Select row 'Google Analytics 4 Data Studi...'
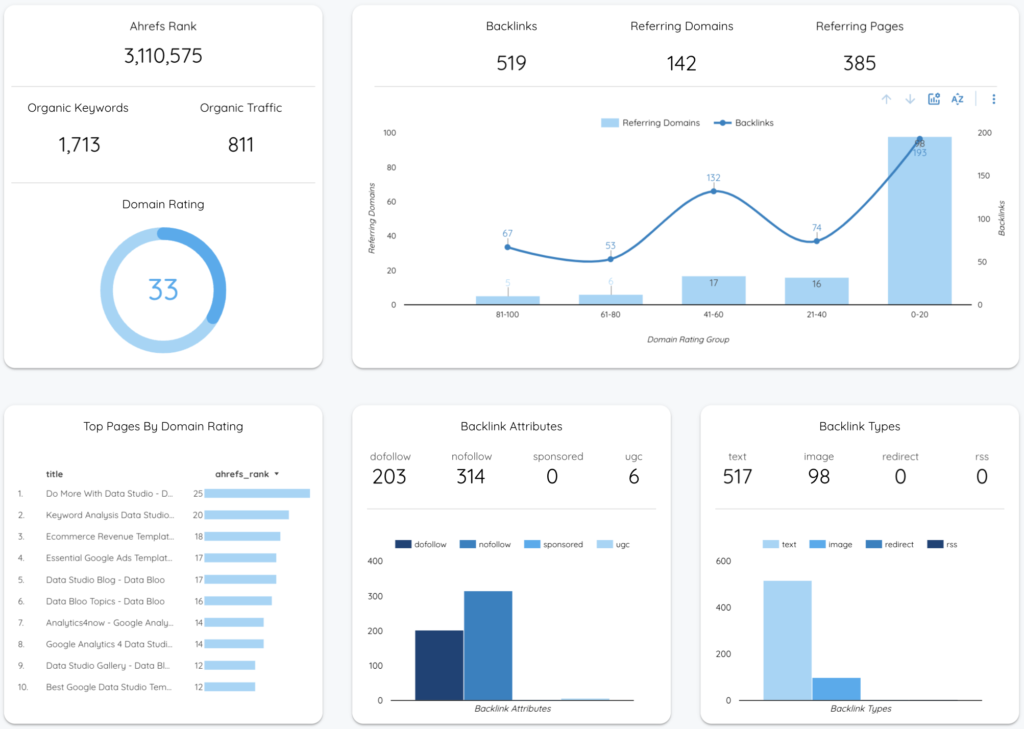1024x729 pixels. pos(163,644)
